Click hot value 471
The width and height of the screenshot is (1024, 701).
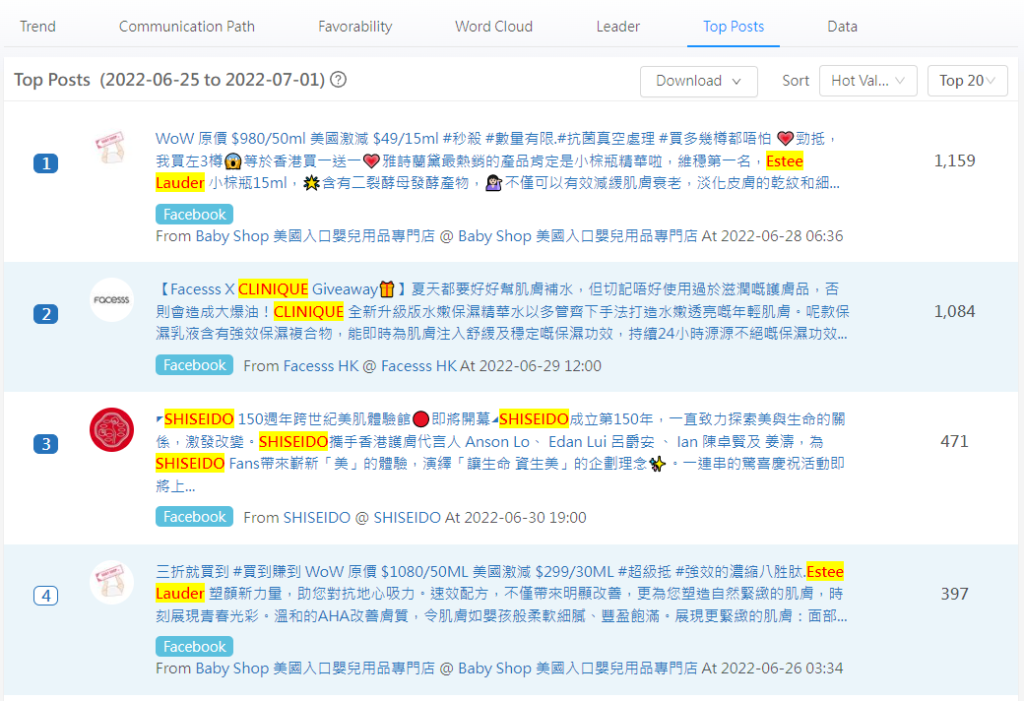click(x=954, y=442)
